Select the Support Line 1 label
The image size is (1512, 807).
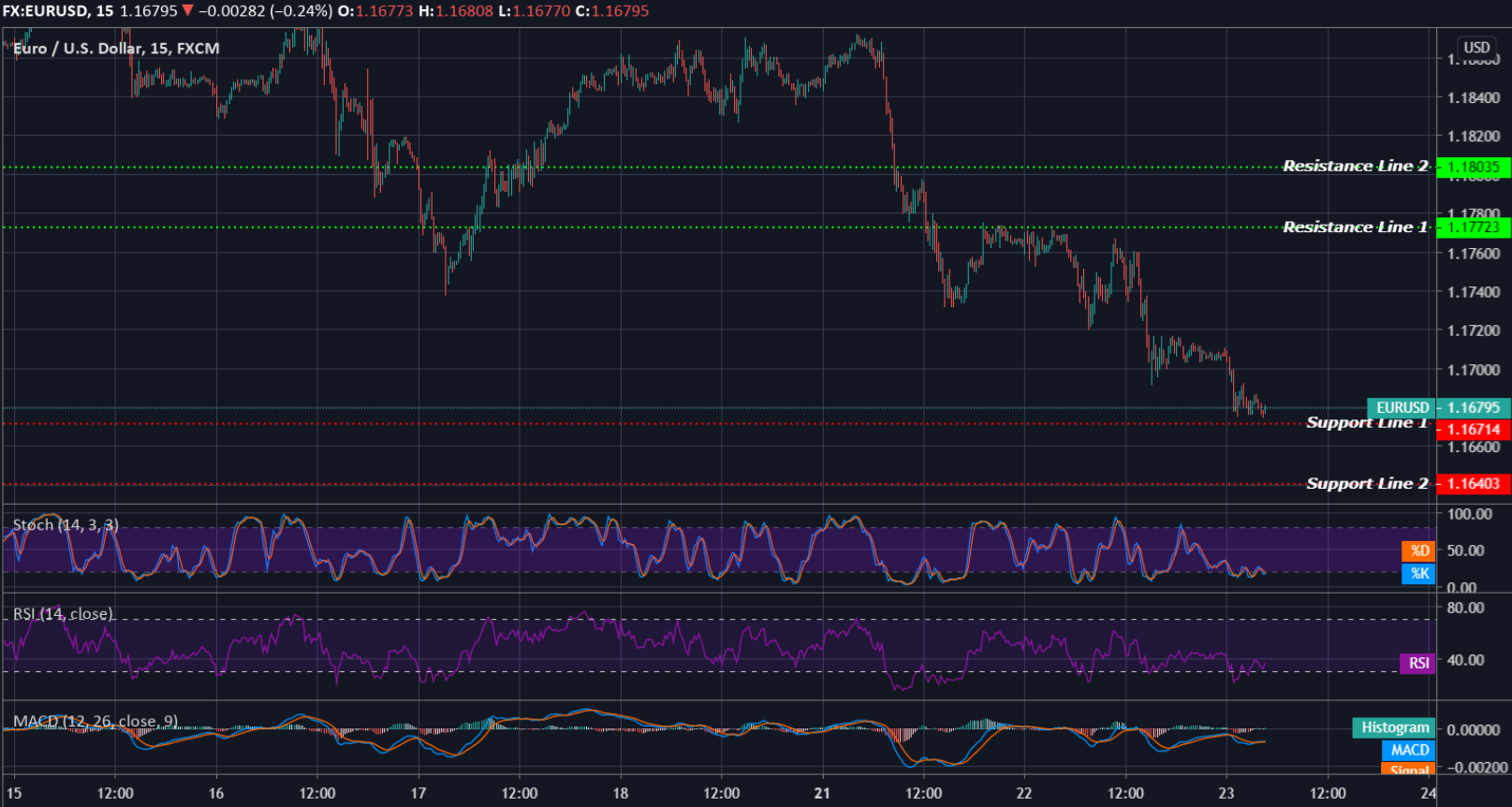point(1367,422)
